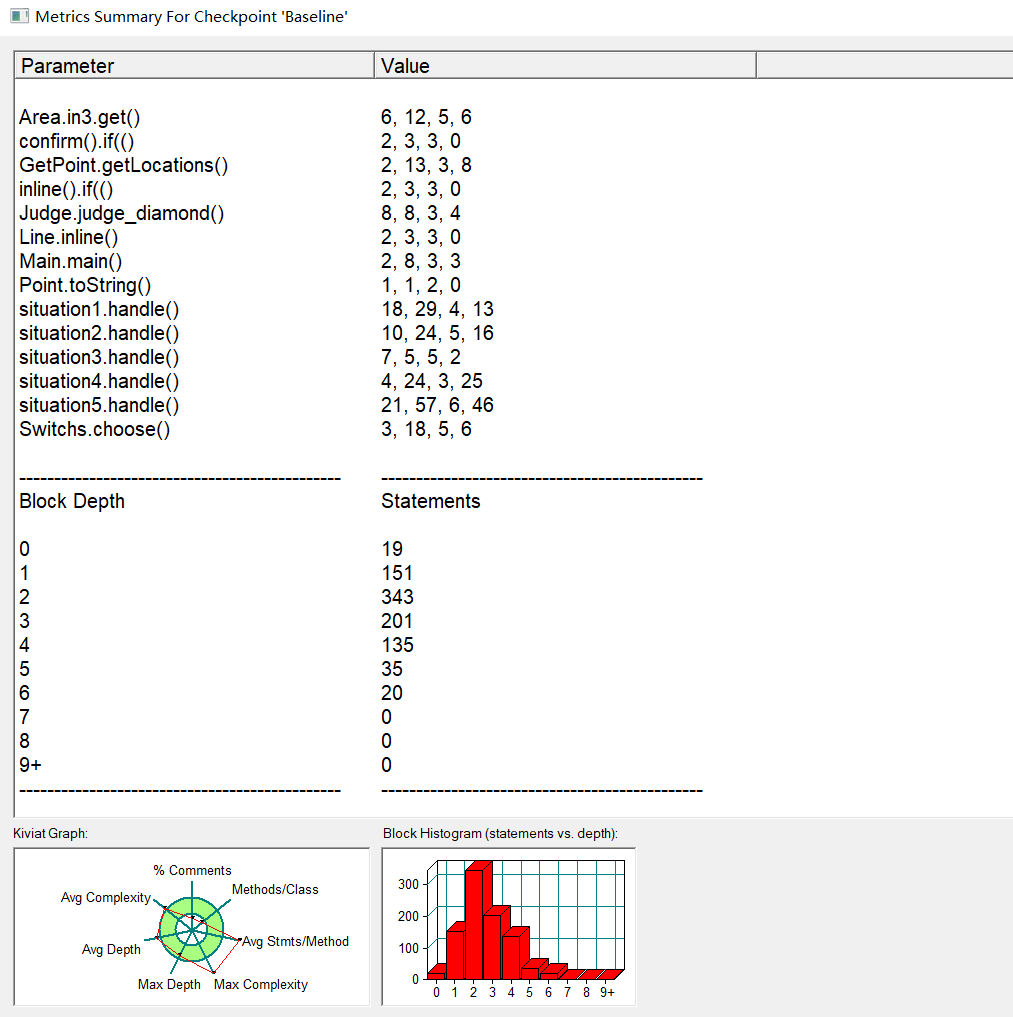Click the Statements heading
This screenshot has height=1017, width=1013.
coord(431,501)
